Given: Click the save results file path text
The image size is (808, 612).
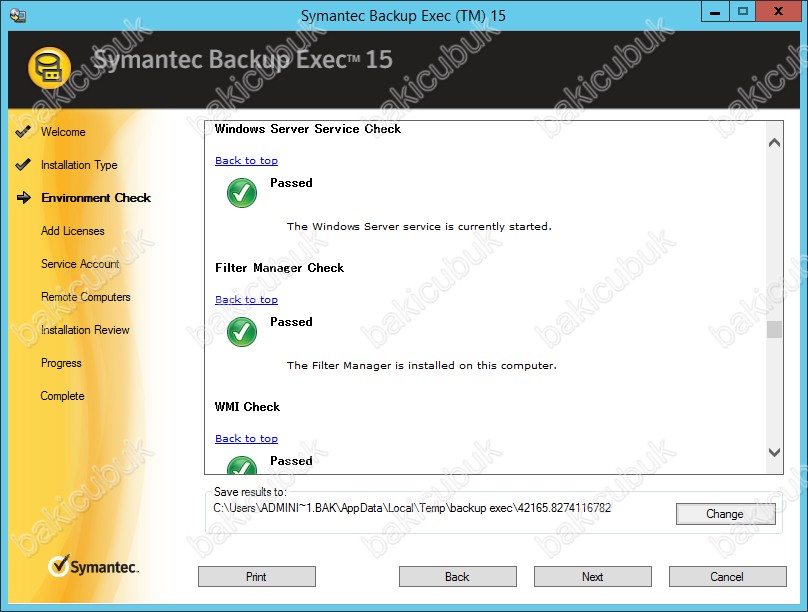Looking at the screenshot, I should point(412,508).
